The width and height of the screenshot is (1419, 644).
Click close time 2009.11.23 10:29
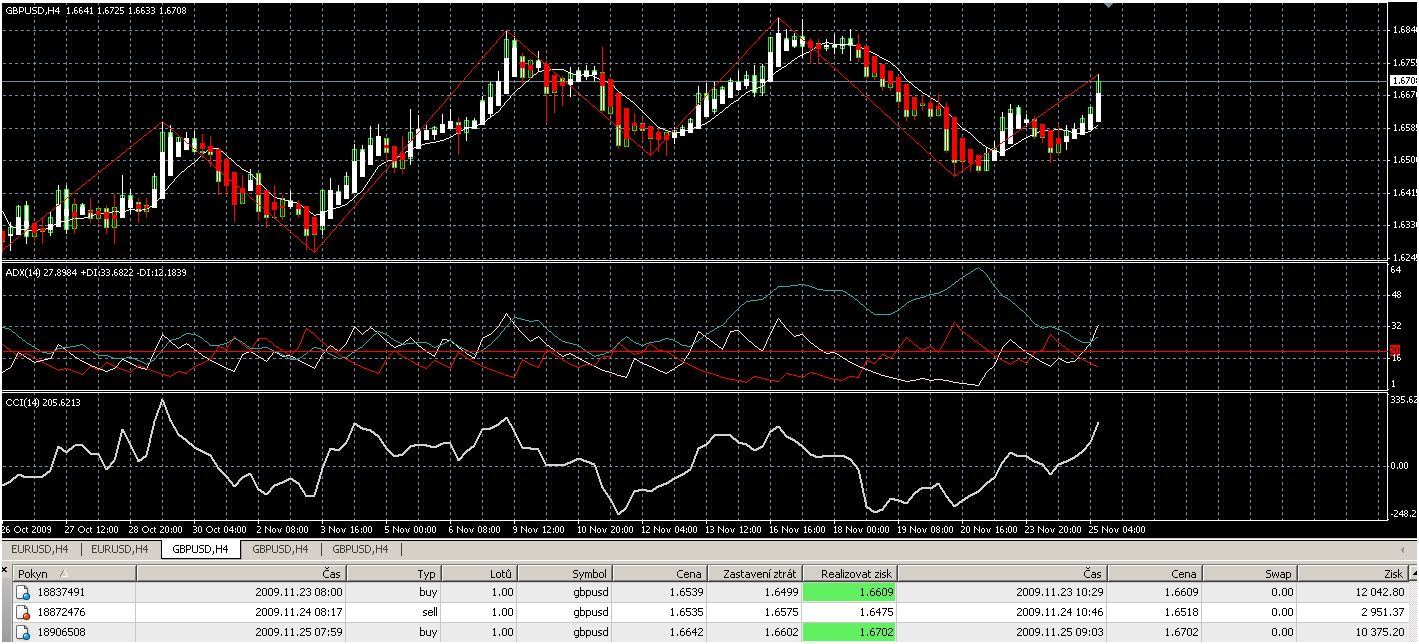[x=1060, y=592]
